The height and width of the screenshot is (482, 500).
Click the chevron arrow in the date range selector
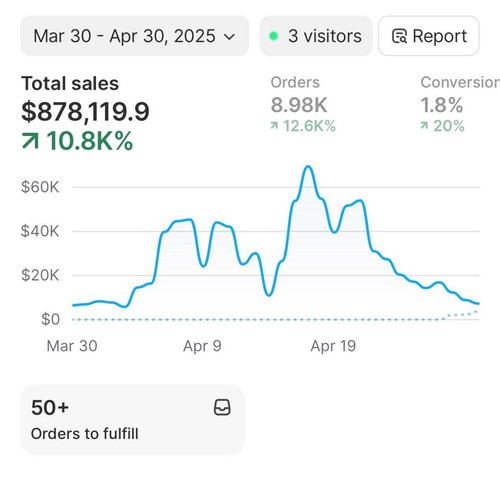pyautogui.click(x=229, y=37)
